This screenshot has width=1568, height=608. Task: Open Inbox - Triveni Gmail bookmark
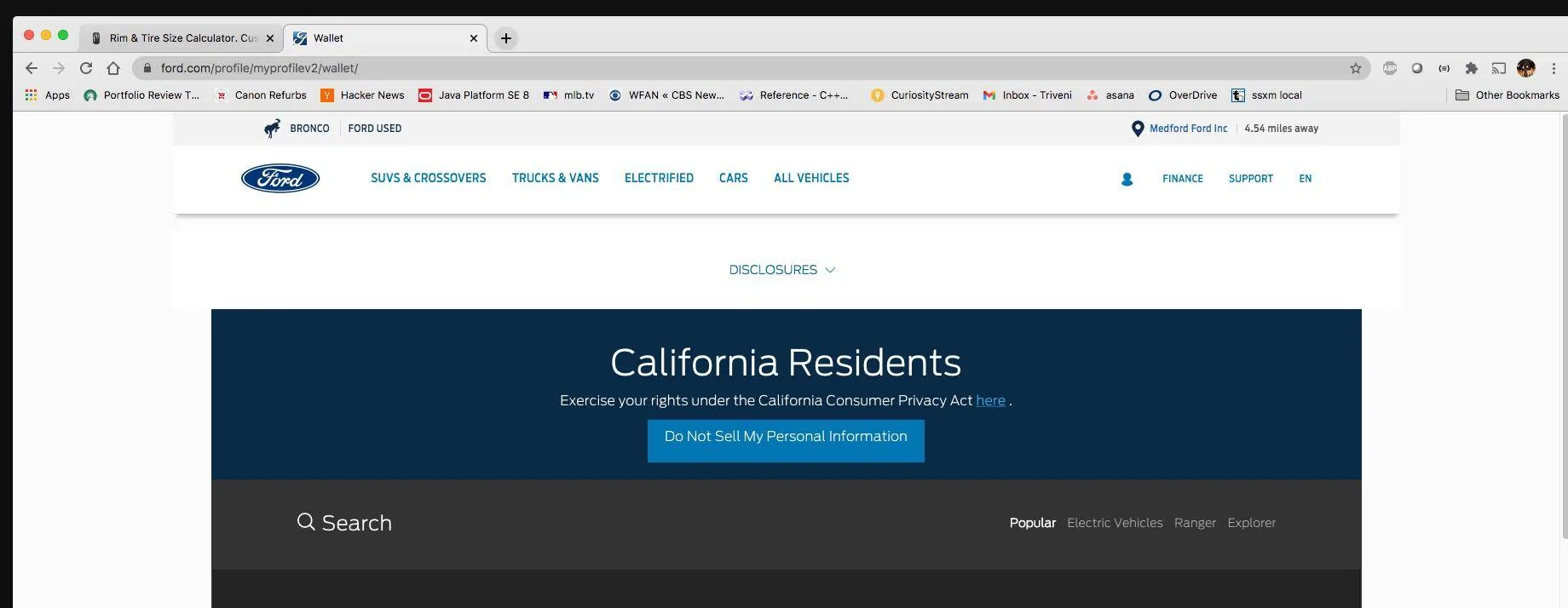point(1027,95)
